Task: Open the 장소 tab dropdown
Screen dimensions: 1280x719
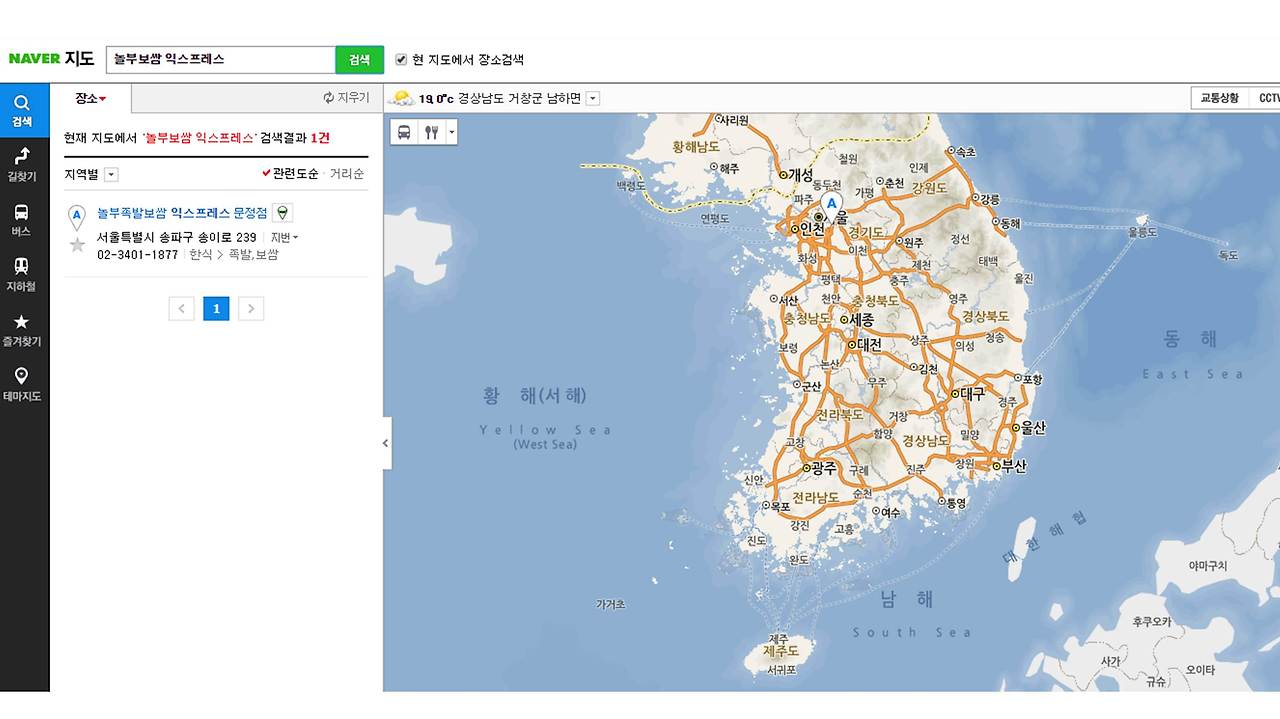Action: pos(90,98)
